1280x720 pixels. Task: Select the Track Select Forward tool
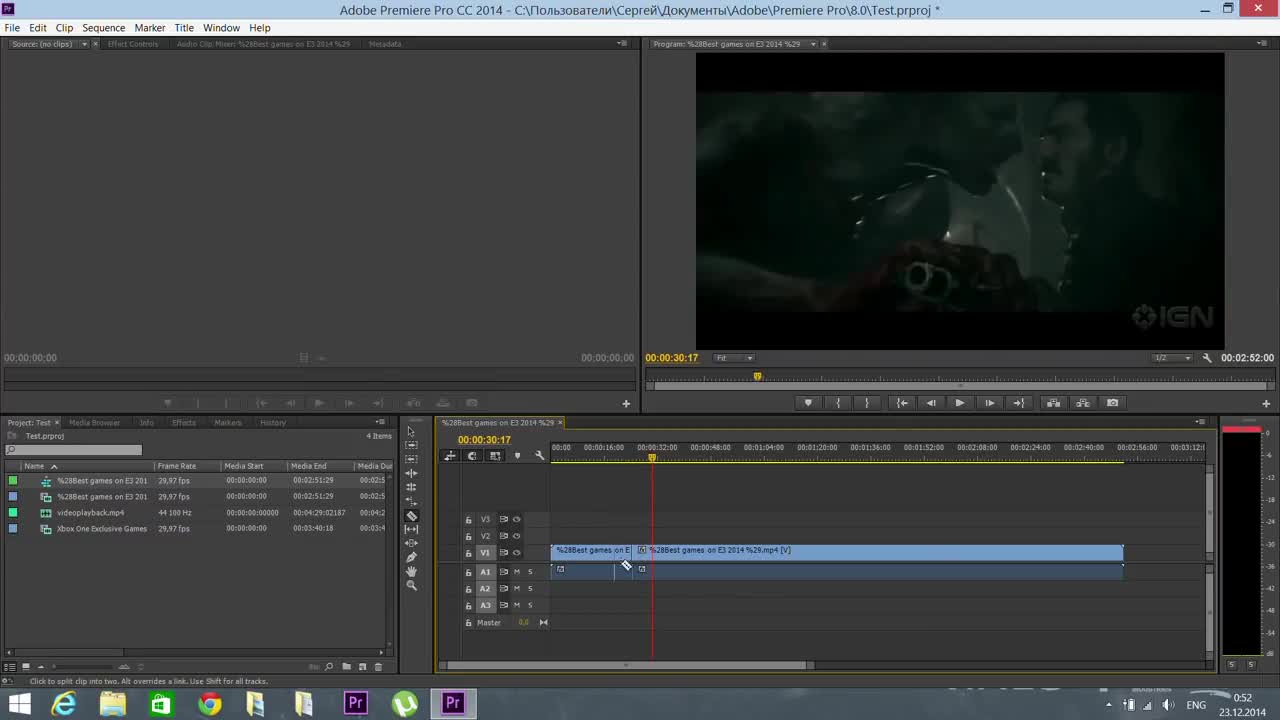pyautogui.click(x=411, y=445)
